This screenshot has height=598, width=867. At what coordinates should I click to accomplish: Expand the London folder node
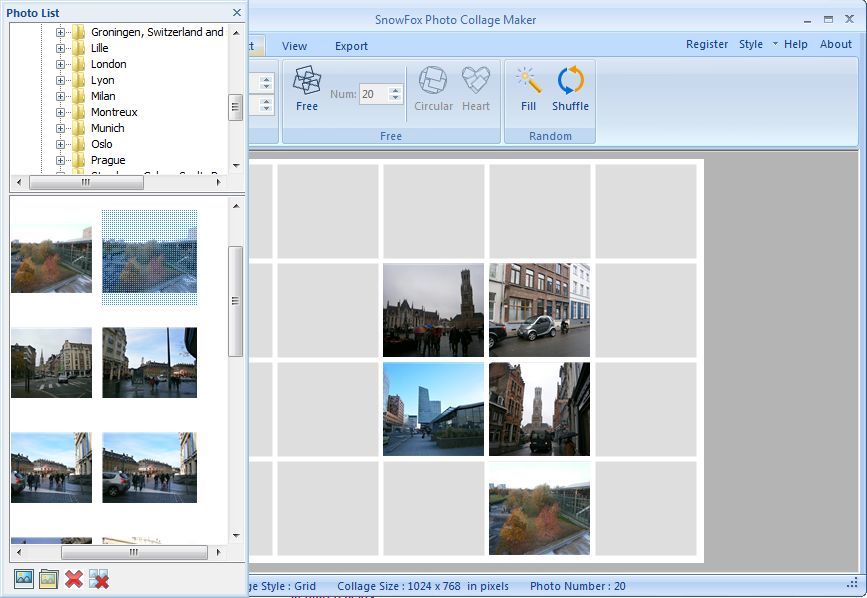click(60, 64)
